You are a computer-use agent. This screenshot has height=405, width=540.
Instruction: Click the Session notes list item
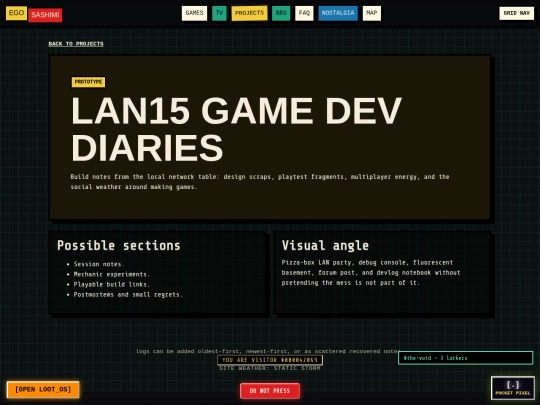(x=99, y=264)
